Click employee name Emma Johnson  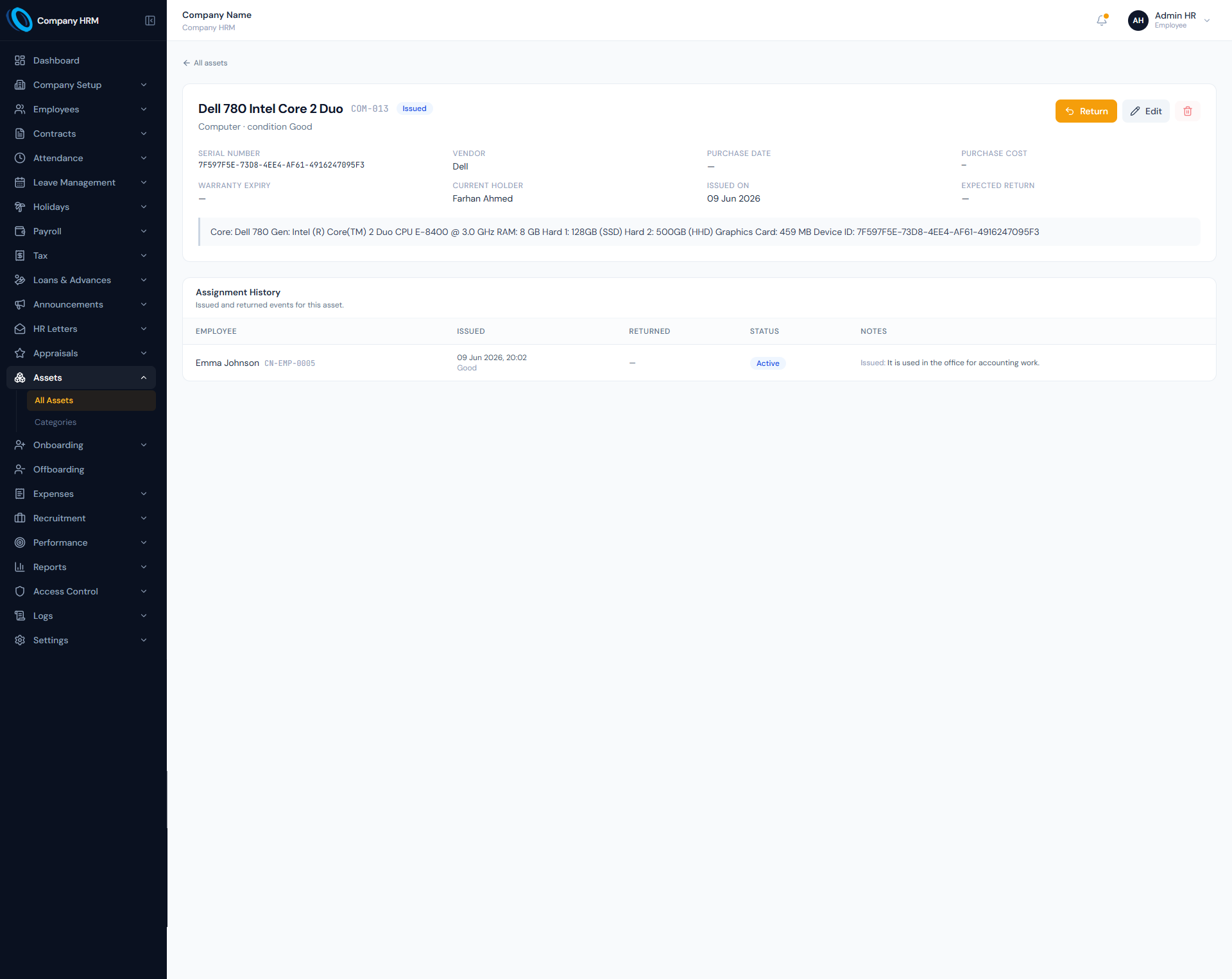tap(227, 363)
